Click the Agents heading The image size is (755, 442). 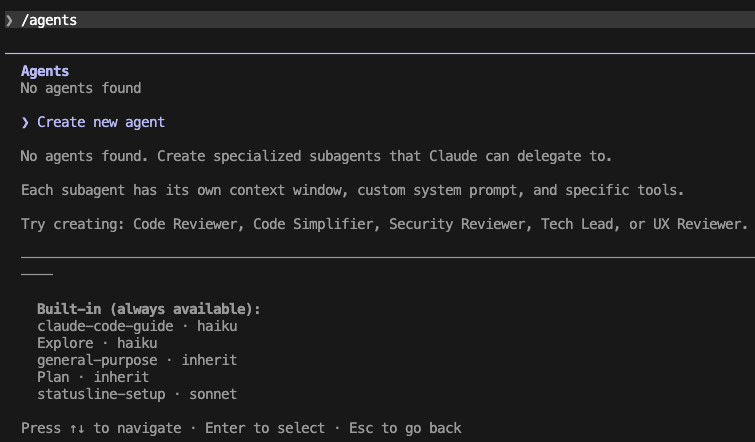point(45,71)
